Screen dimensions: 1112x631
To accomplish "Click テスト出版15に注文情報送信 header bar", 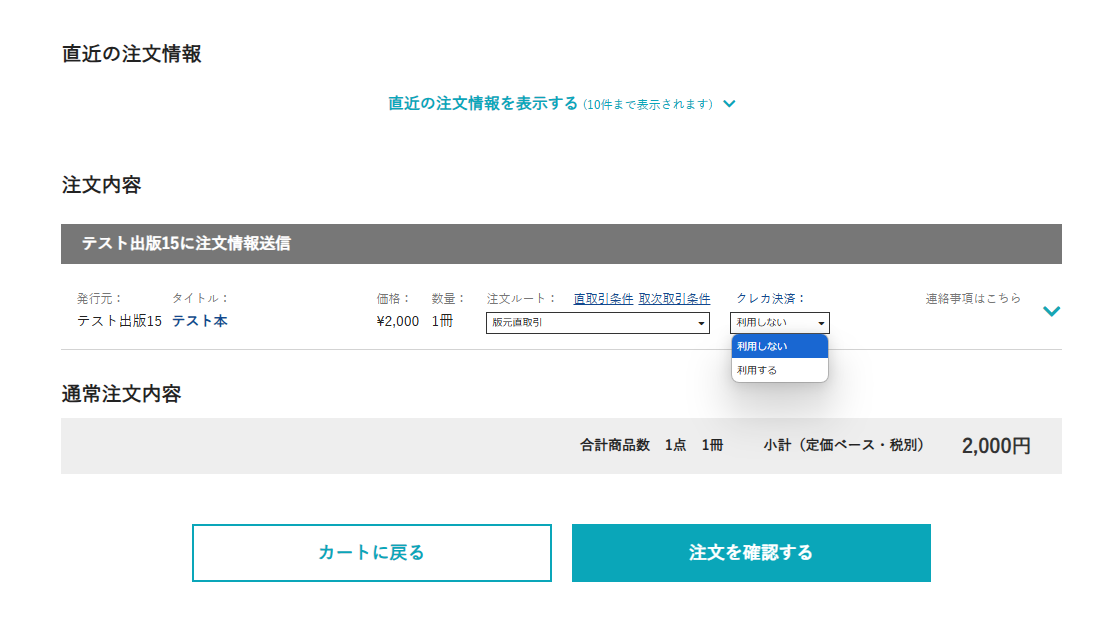I will coord(561,244).
